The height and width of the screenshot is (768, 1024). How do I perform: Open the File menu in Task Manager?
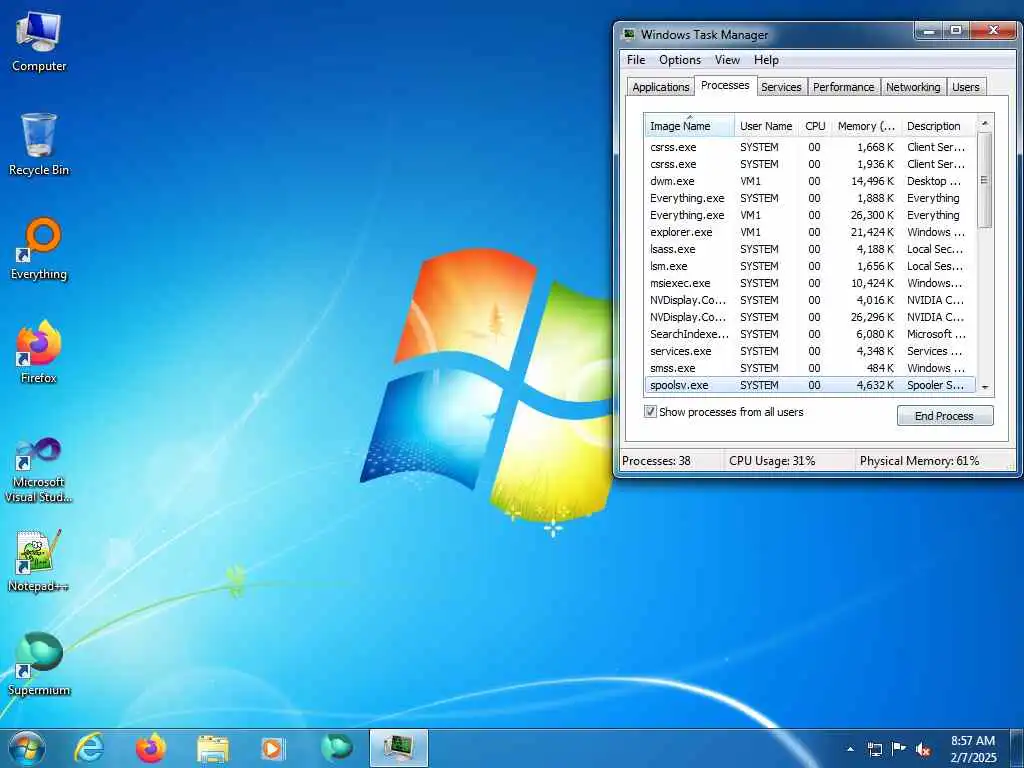pyautogui.click(x=635, y=59)
